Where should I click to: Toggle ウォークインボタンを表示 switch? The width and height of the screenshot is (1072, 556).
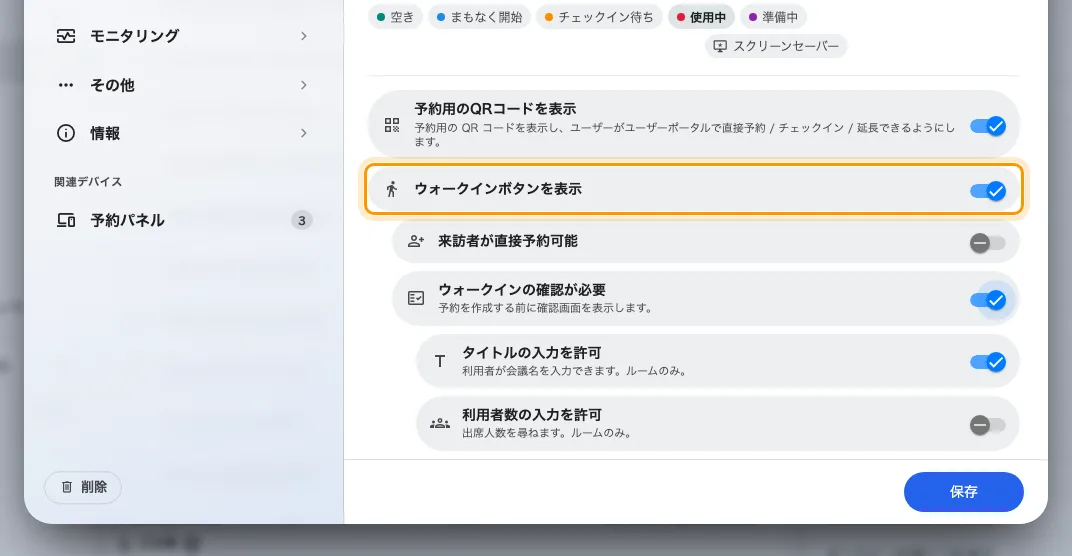point(988,191)
